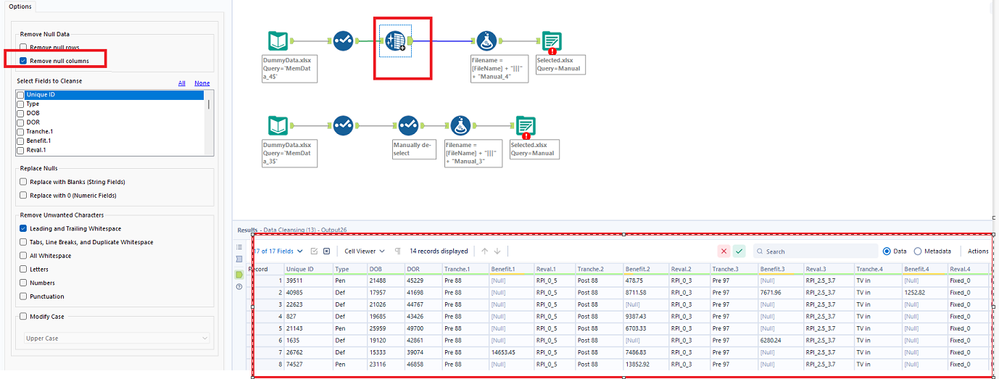
Task: Select Formula tool with Manual_3 expression
Action: pyautogui.click(x=460, y=125)
